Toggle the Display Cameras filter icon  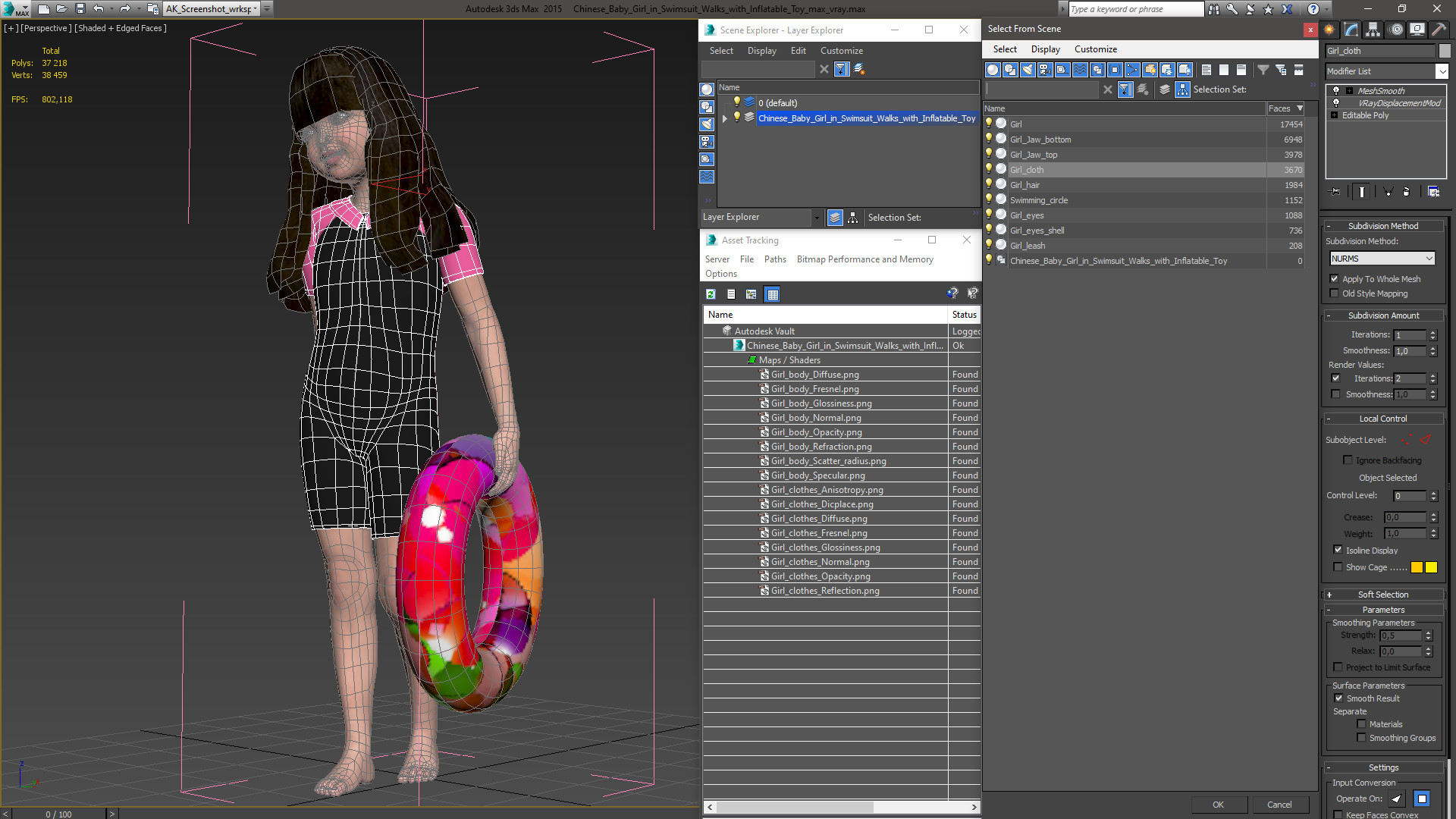click(1045, 70)
